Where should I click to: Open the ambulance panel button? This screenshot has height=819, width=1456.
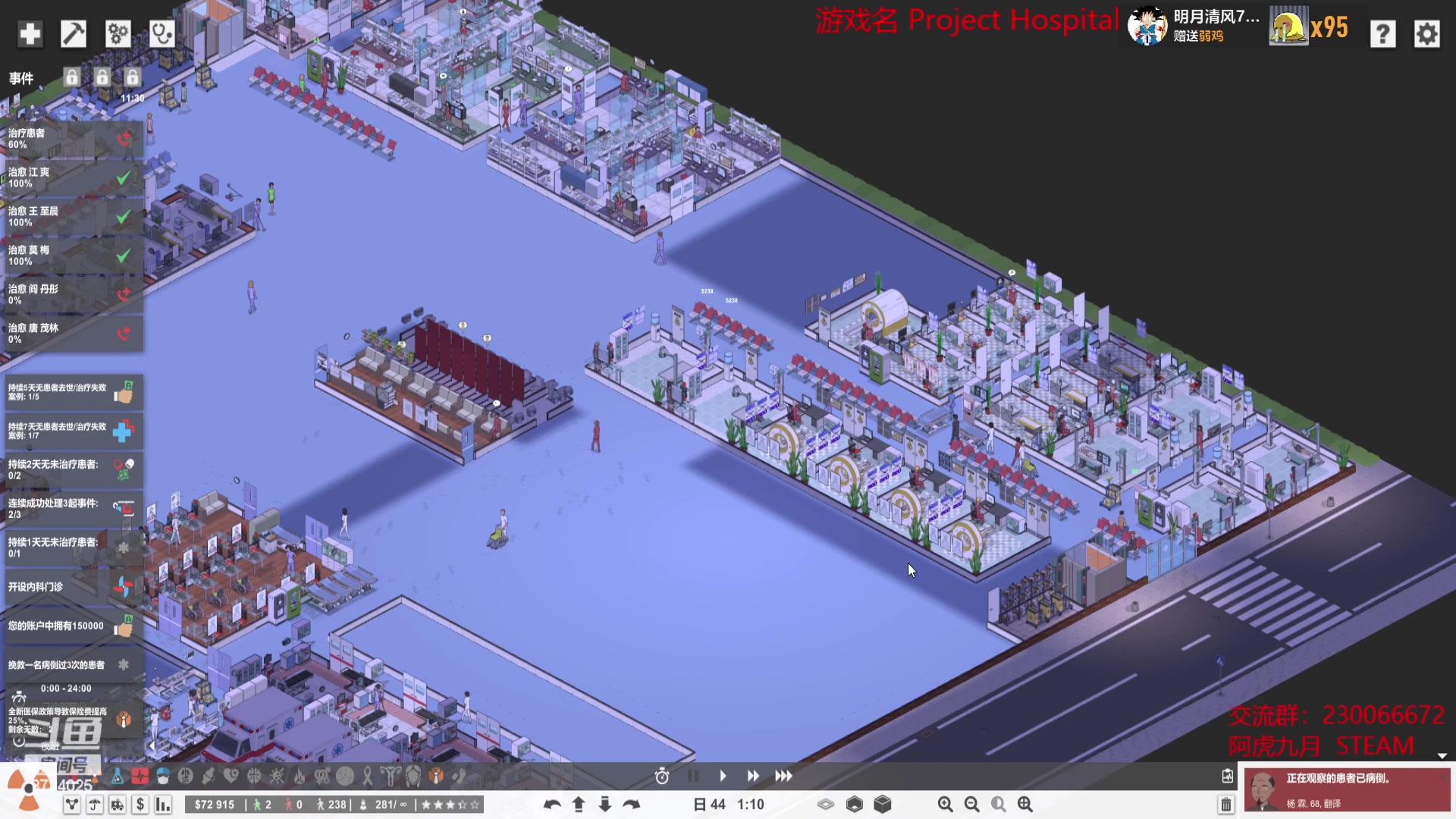click(x=118, y=805)
